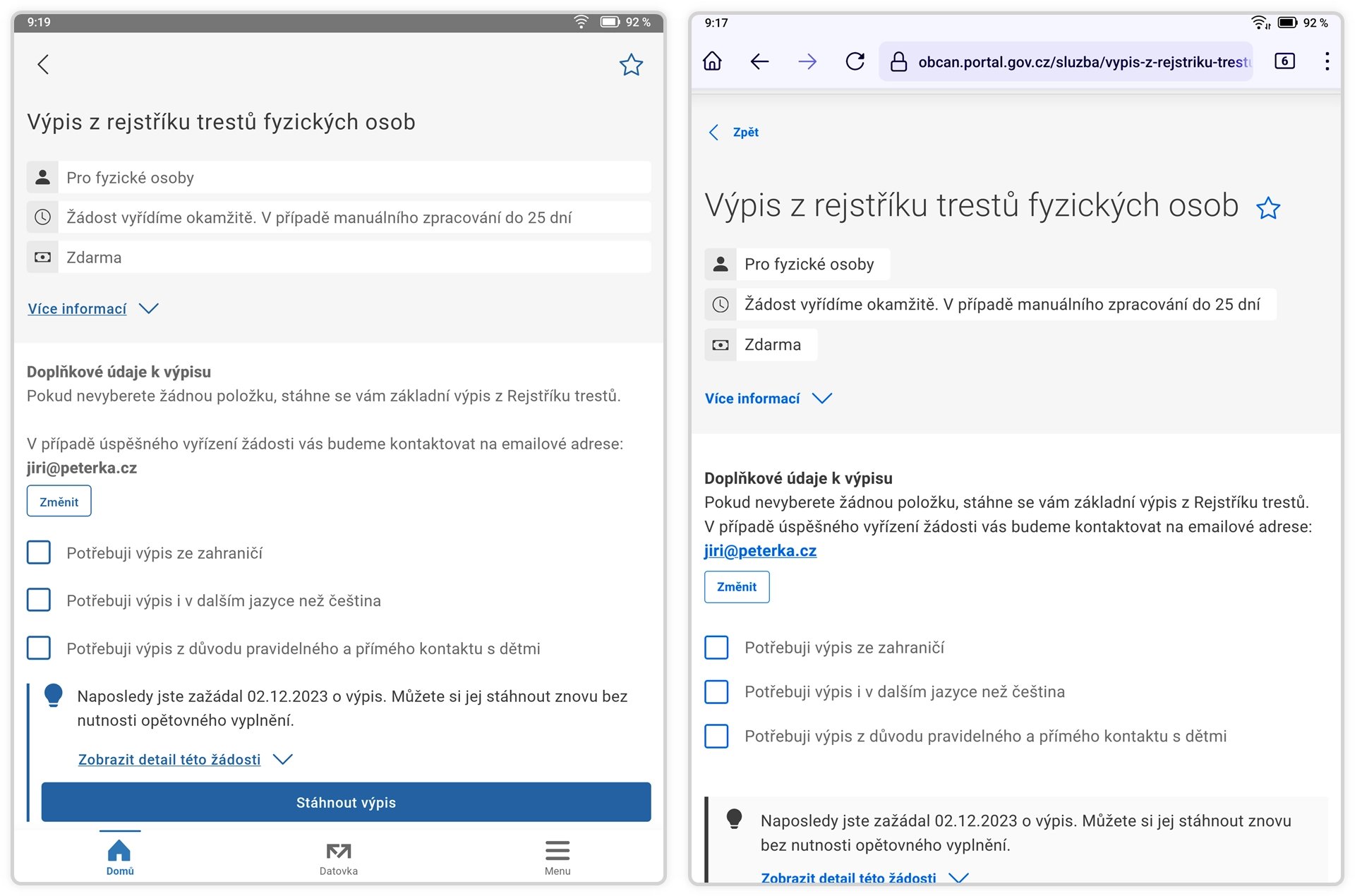This screenshot has width=1362, height=896.
Task: Open the browser tab switcher showing 6
Action: [1284, 61]
